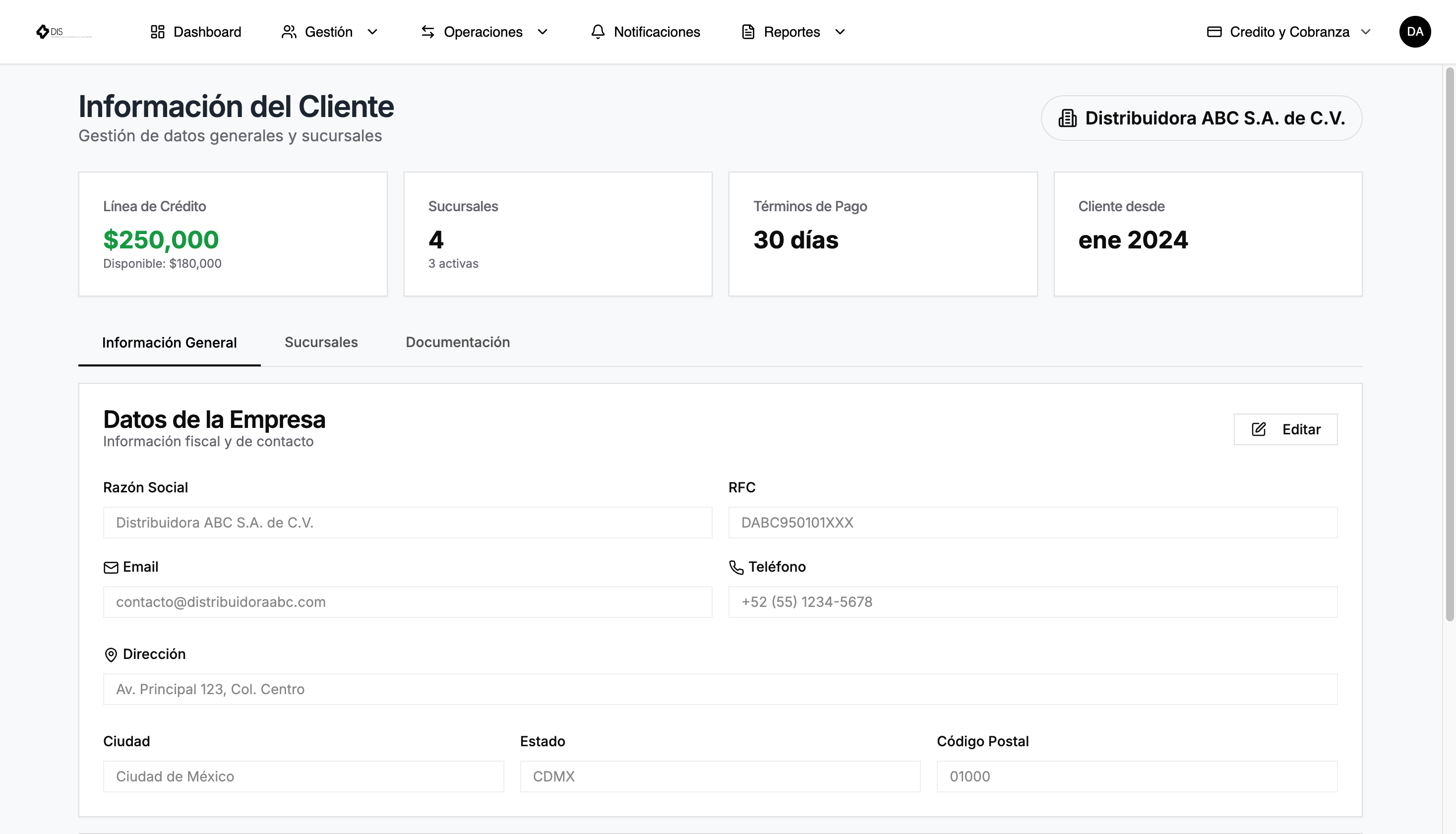Click the DIS logo in the header
Image resolution: width=1456 pixels, height=834 pixels.
63,32
